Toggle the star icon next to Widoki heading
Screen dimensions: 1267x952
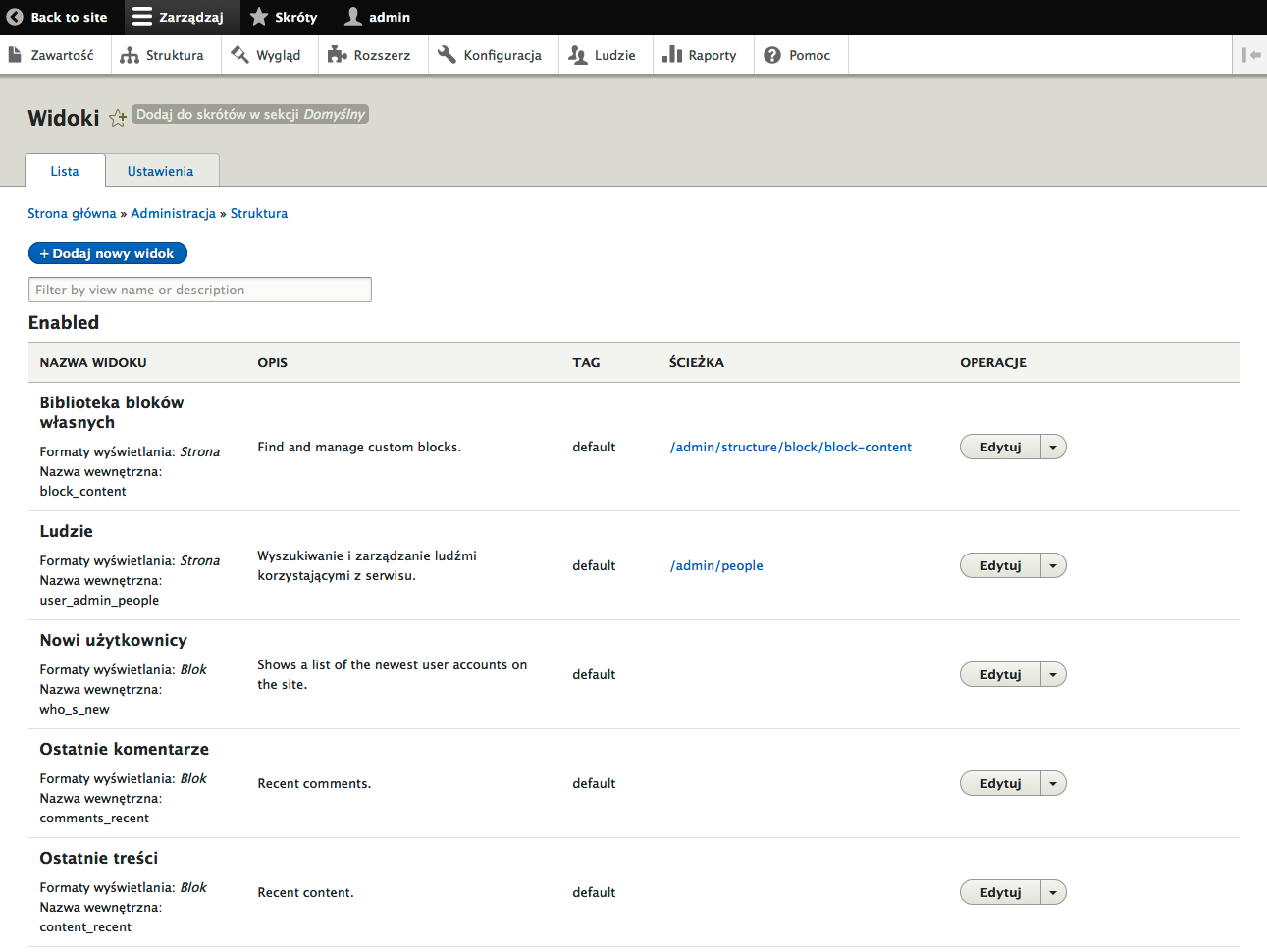click(118, 118)
